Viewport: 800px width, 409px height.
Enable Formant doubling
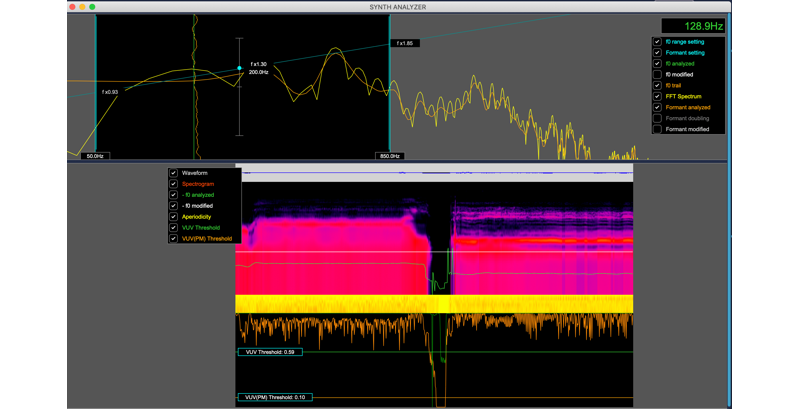tap(658, 118)
